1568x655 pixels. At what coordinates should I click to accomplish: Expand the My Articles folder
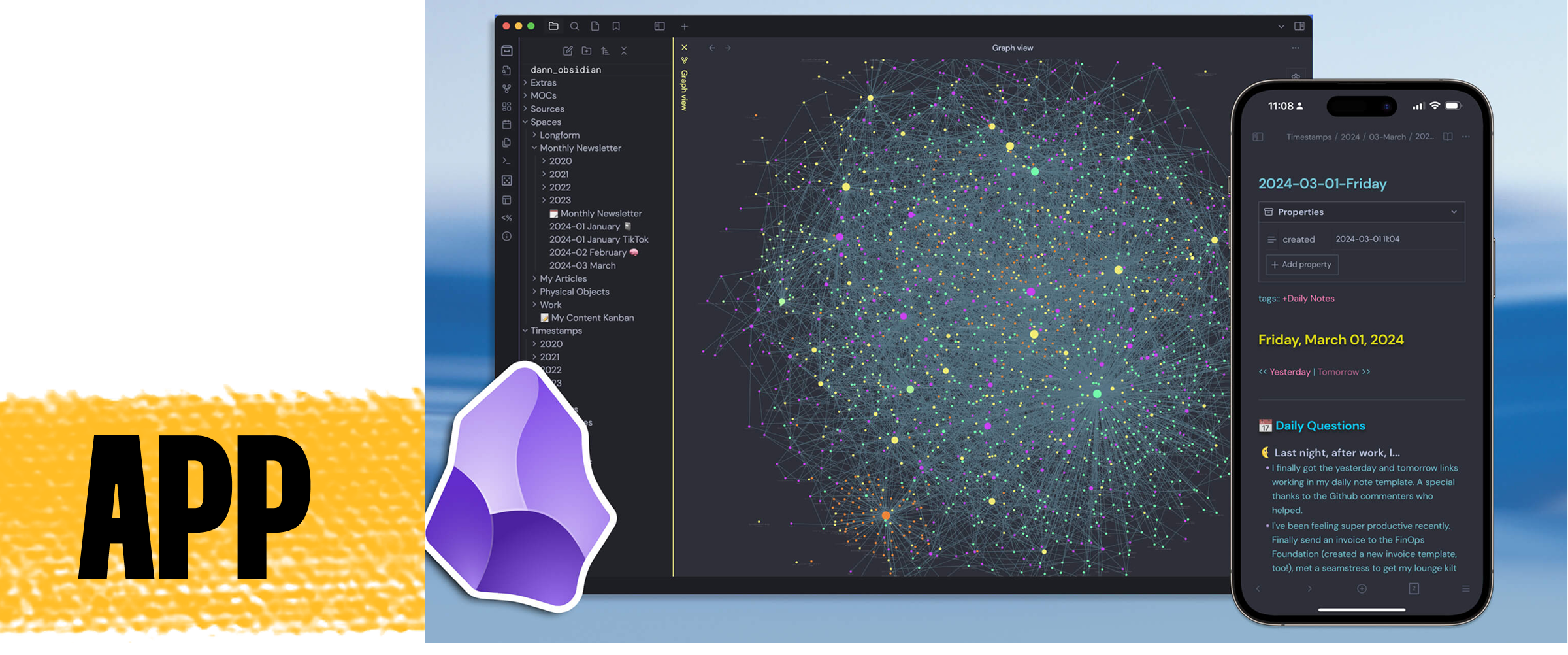pos(563,279)
